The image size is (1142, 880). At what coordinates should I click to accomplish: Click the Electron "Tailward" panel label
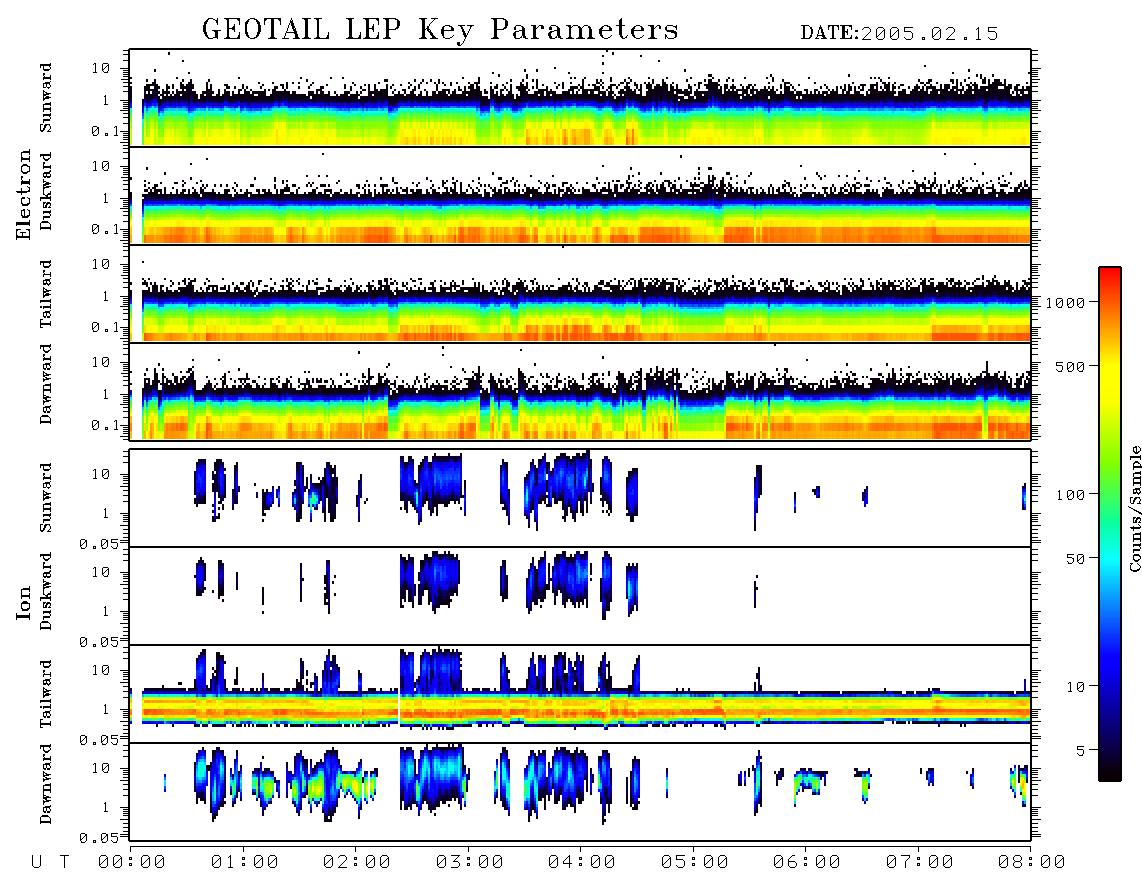[x=46, y=294]
